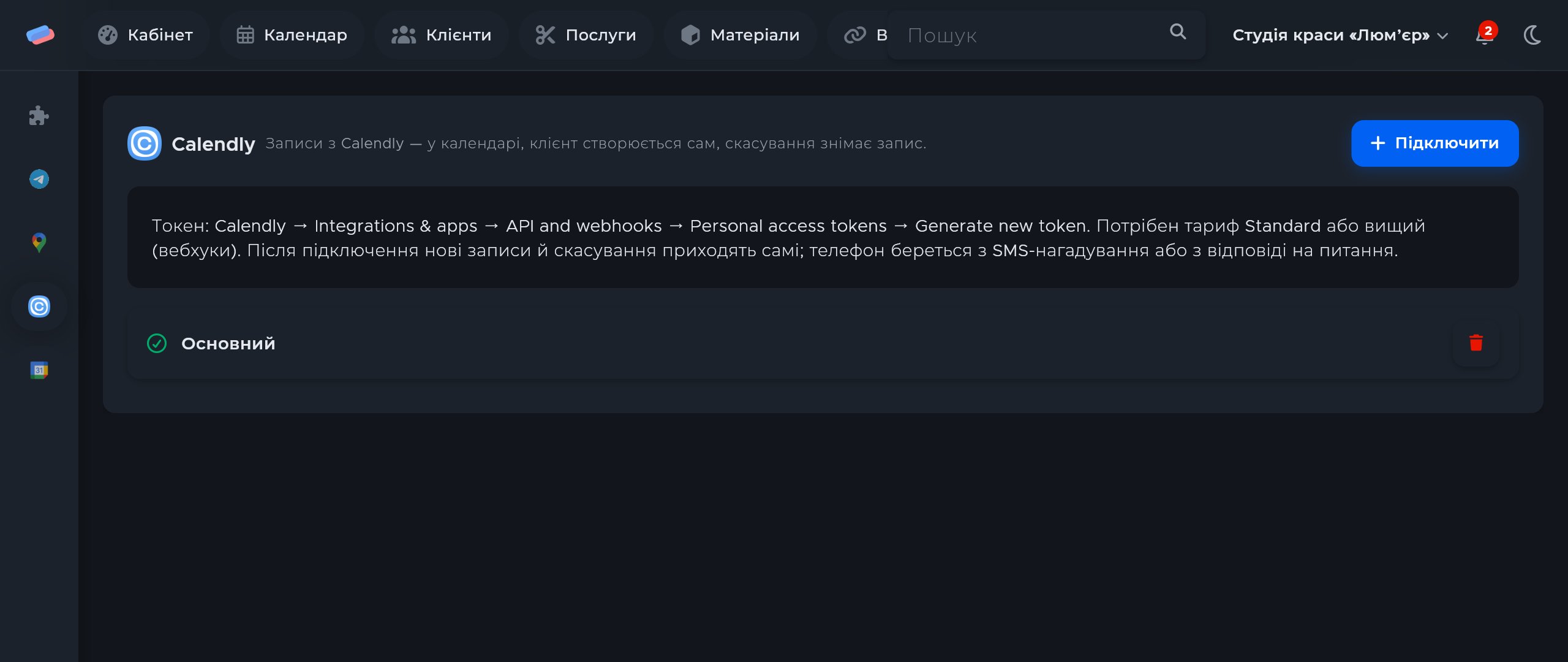The height and width of the screenshot is (662, 1568).
Task: Select the Google Maps integration in sidebar
Action: click(x=39, y=243)
